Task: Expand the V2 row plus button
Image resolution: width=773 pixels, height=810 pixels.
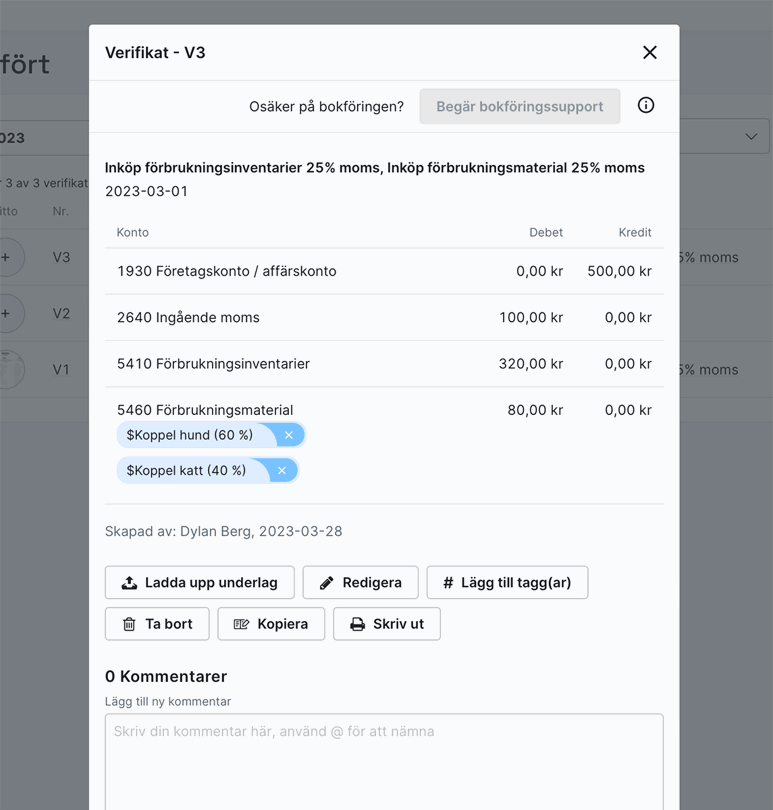Action: click(x=8, y=313)
